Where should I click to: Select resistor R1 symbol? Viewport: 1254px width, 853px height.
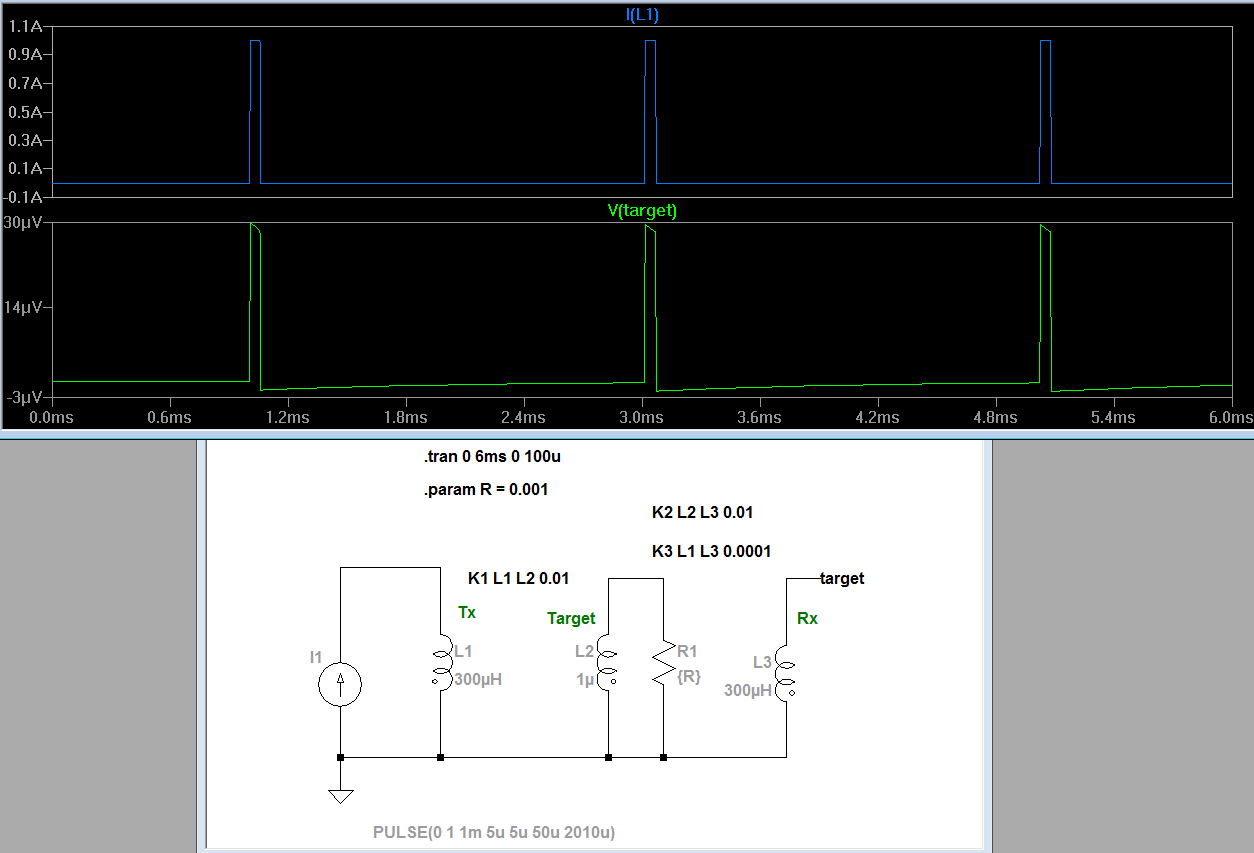(664, 663)
